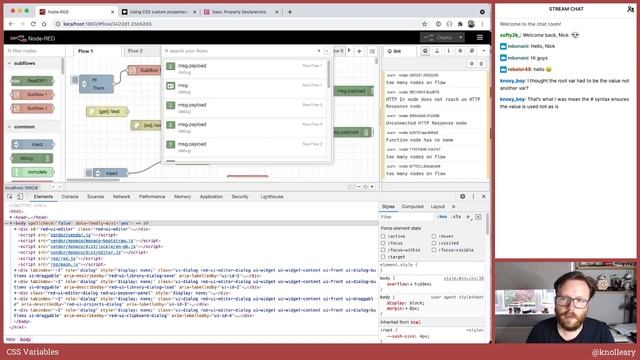This screenshot has width=640, height=360.
Task: Click the button on the bottom inject node
Action: (x=88, y=173)
